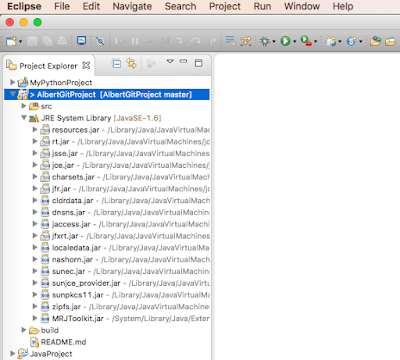Open dropdown arrow beside the globe icon

tap(340, 42)
